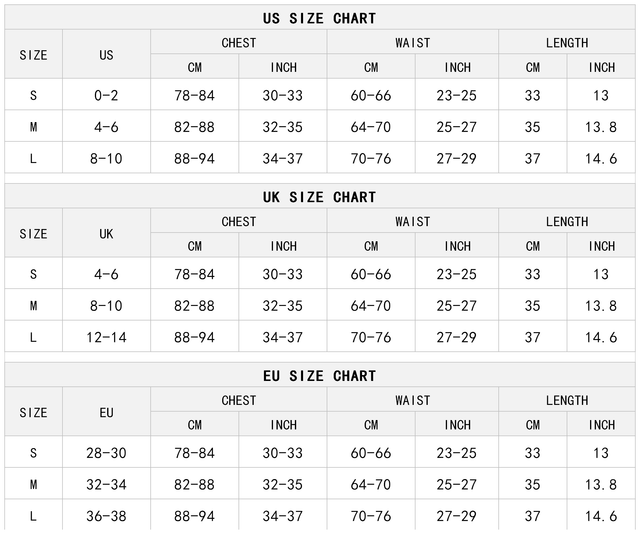Viewport: 640px width, 534px height.
Task: Click the US column header cell
Action: (106, 55)
